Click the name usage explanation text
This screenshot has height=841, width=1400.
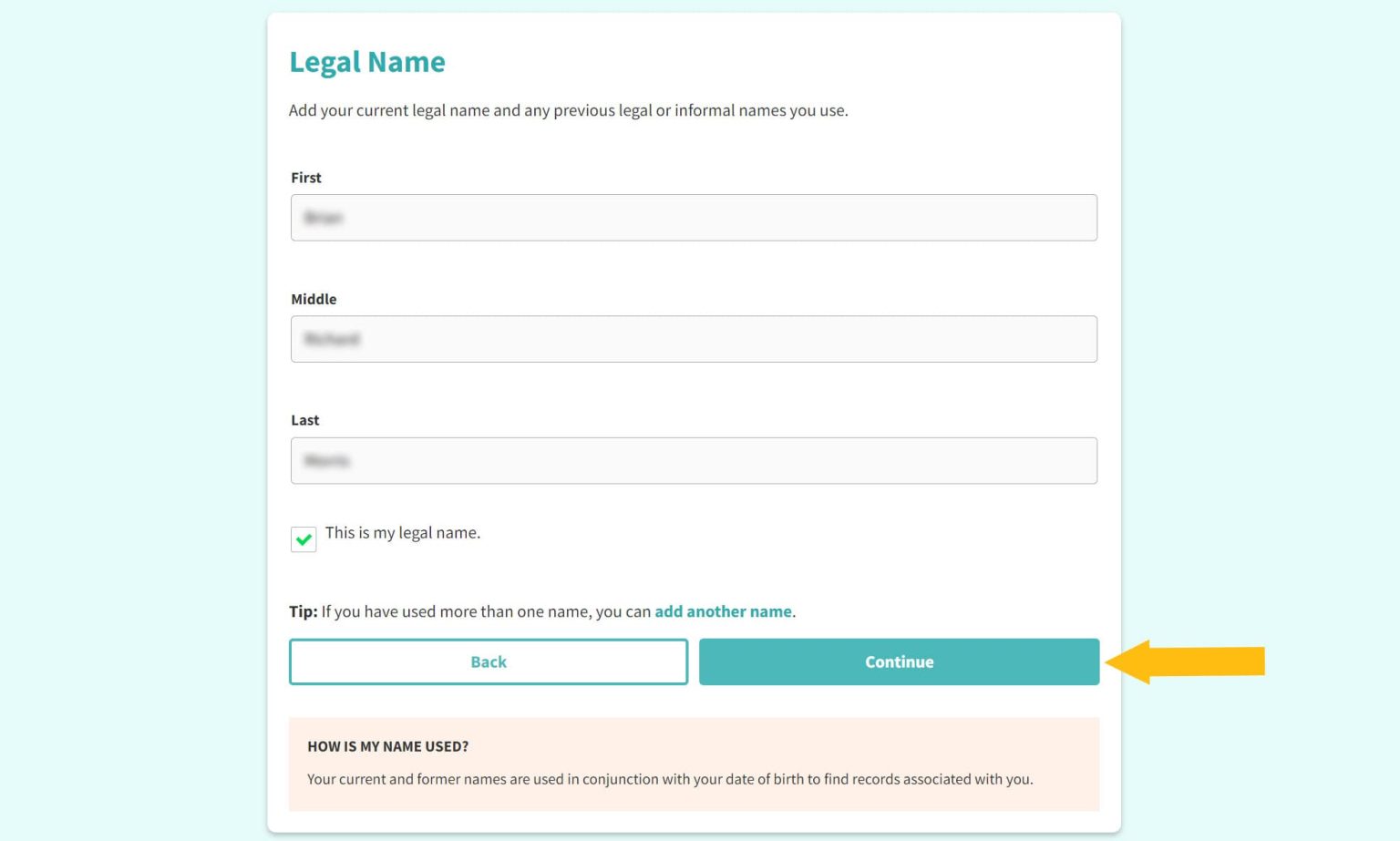(671, 779)
